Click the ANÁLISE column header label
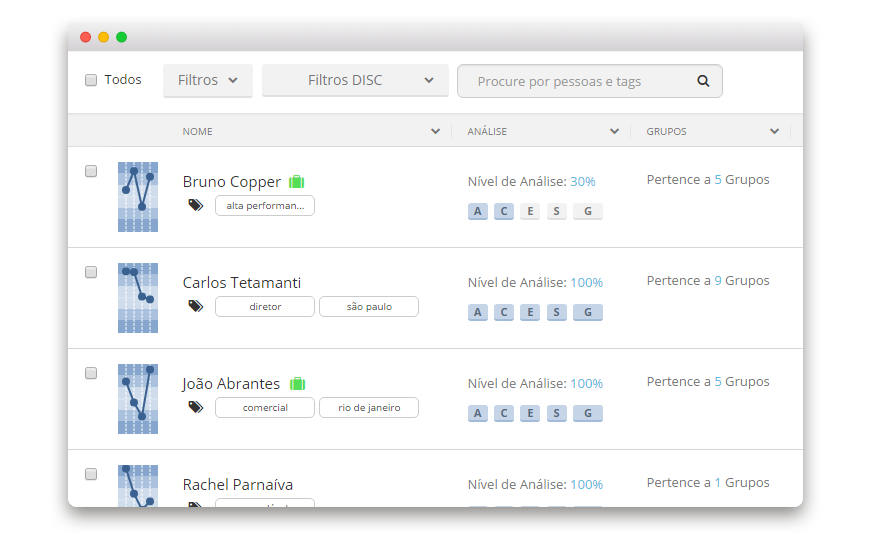 [x=487, y=132]
